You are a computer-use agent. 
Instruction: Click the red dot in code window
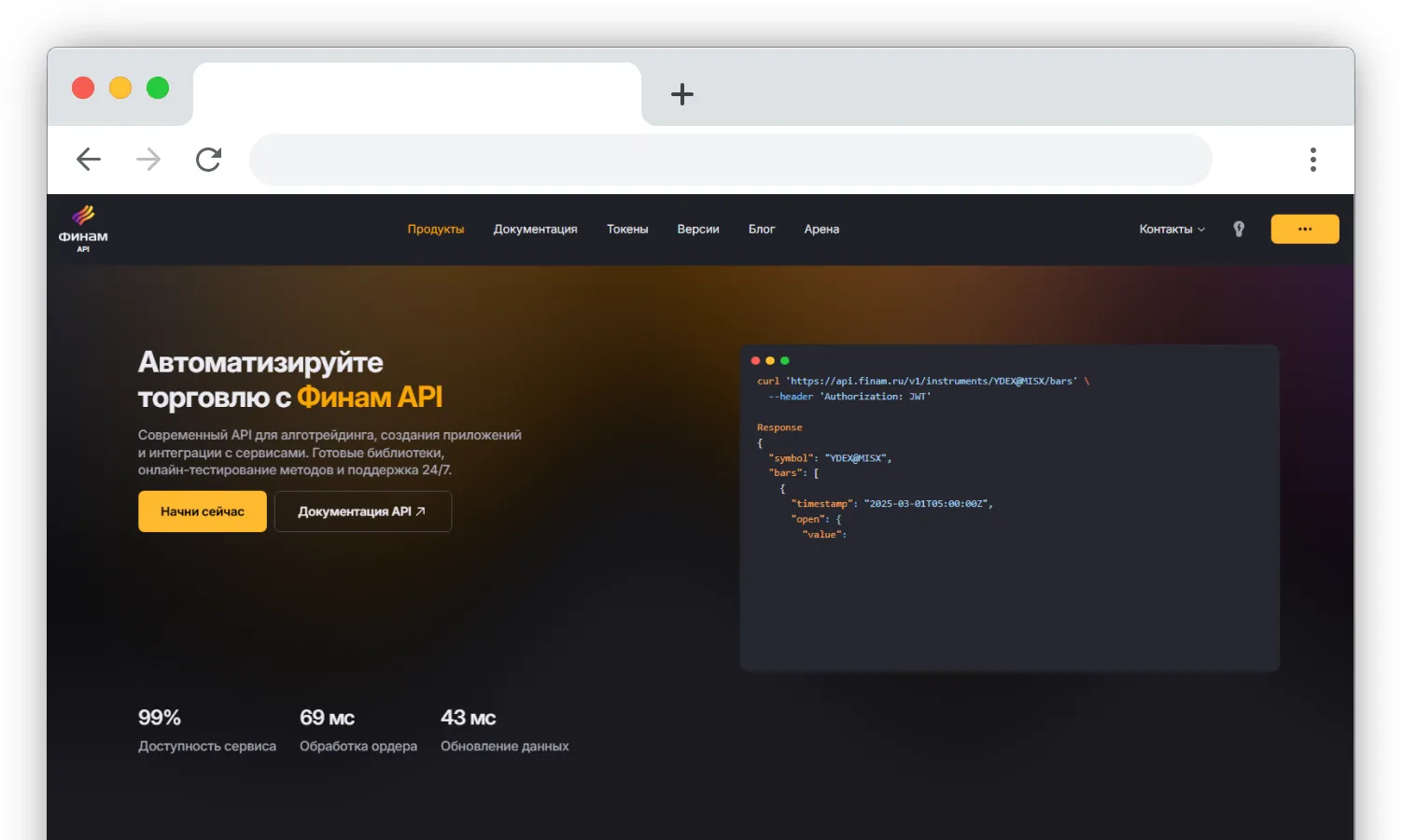pyautogui.click(x=755, y=360)
